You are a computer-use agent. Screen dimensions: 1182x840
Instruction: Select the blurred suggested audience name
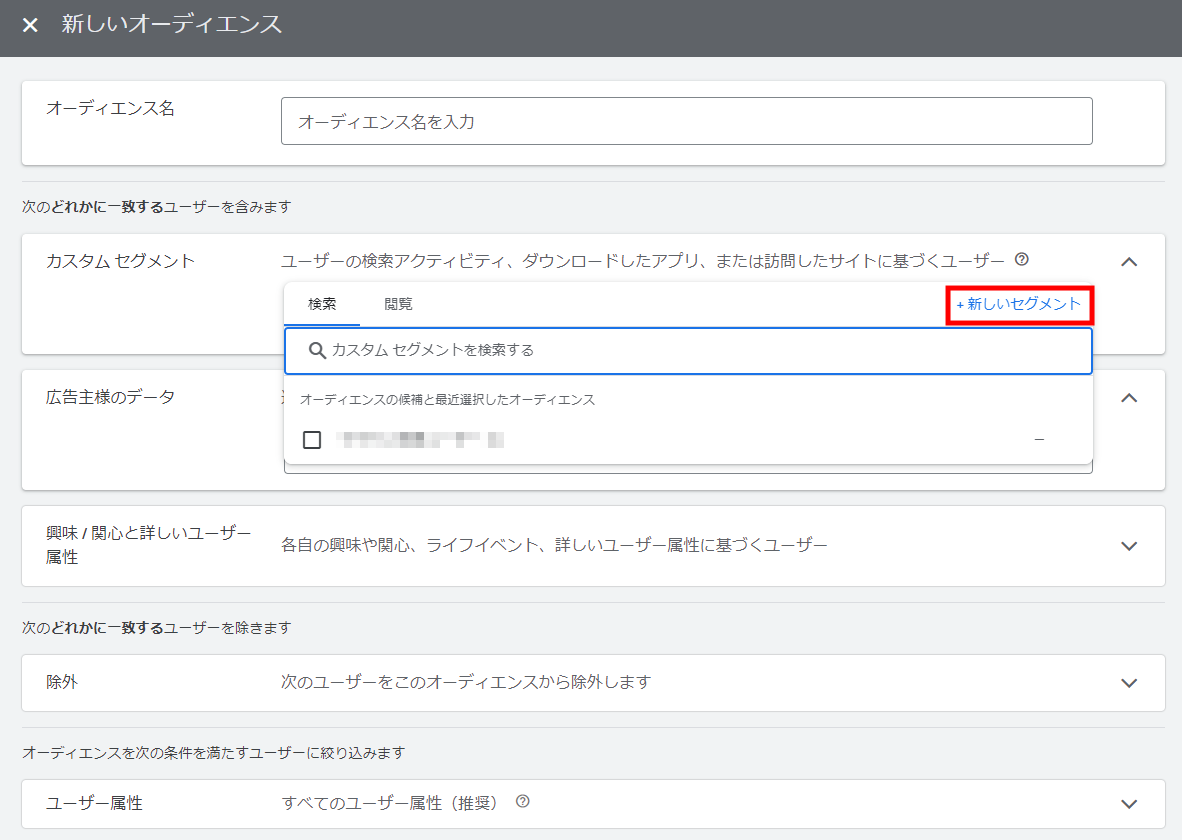pos(419,440)
